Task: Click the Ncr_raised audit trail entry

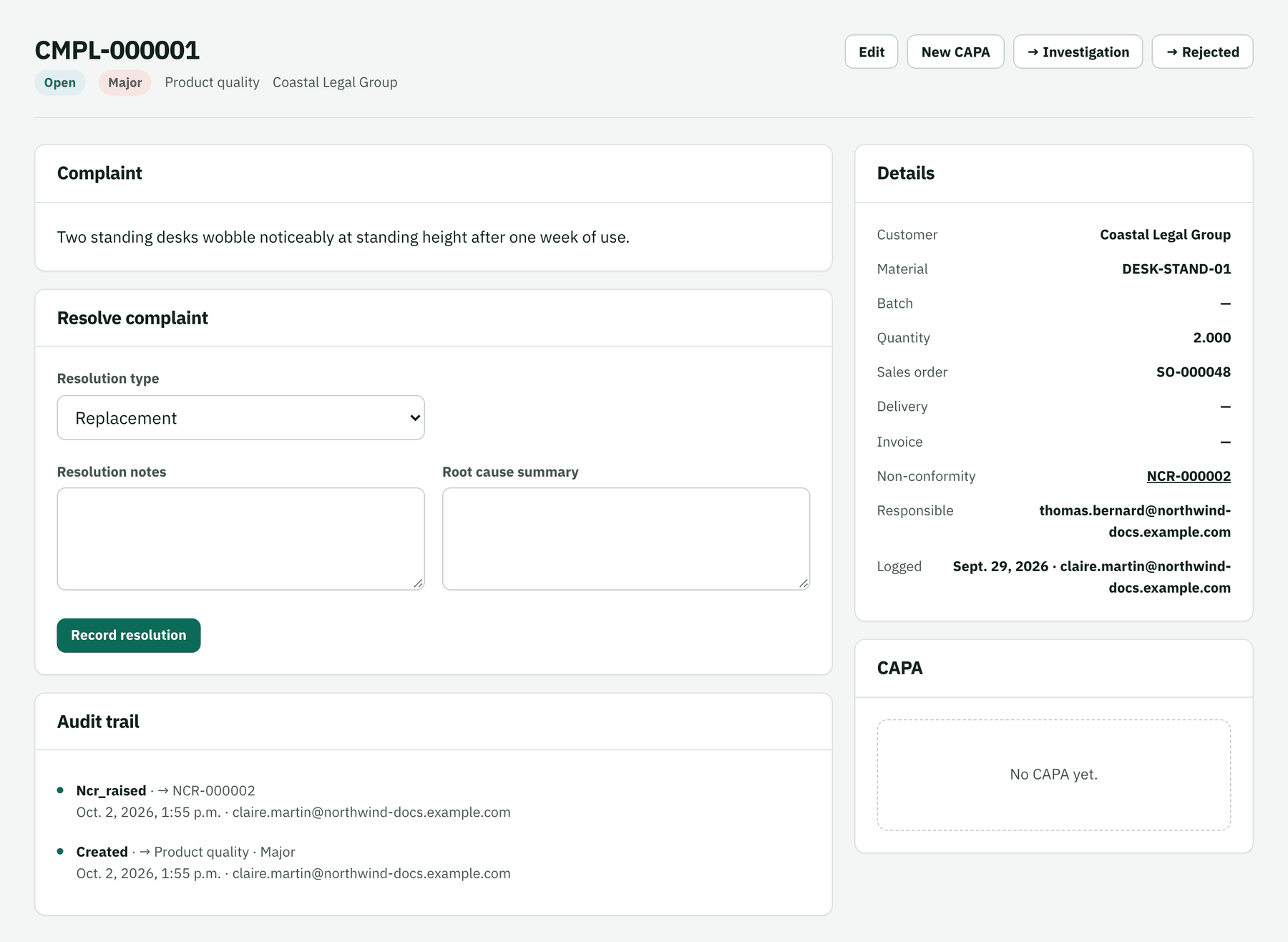Action: tap(293, 801)
